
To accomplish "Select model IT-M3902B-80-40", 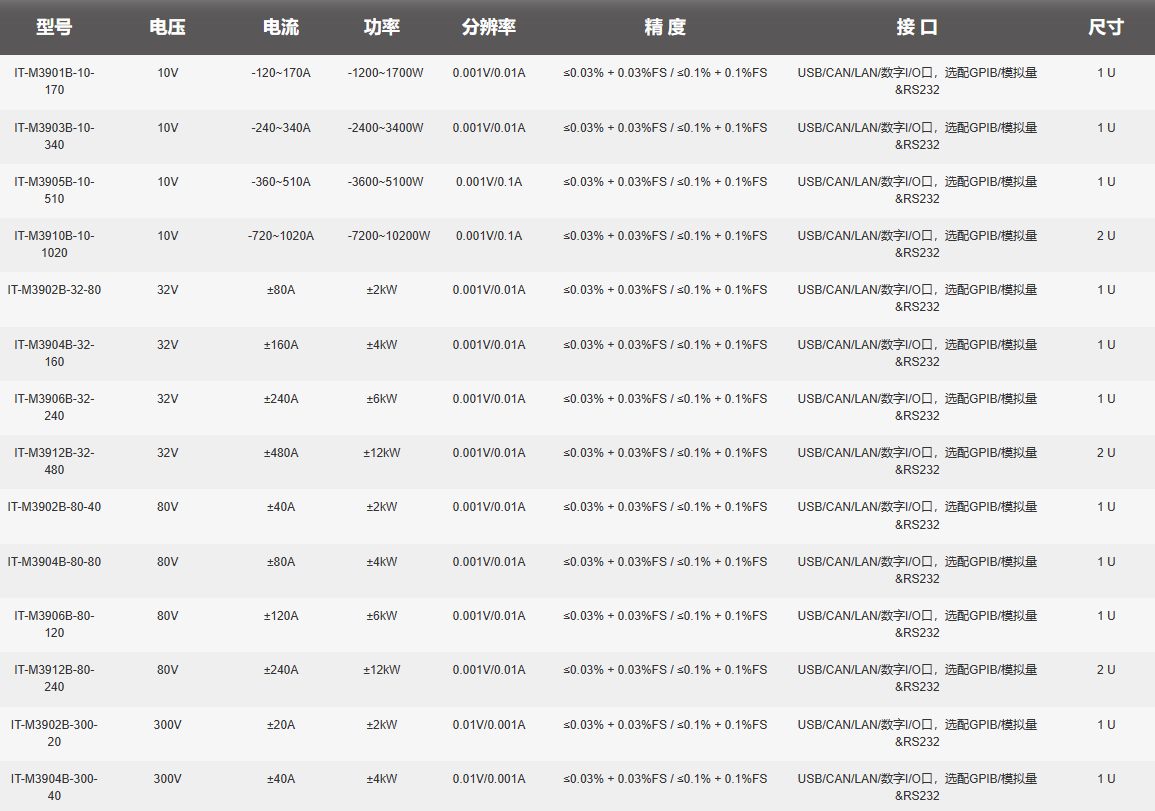I will (55, 507).
